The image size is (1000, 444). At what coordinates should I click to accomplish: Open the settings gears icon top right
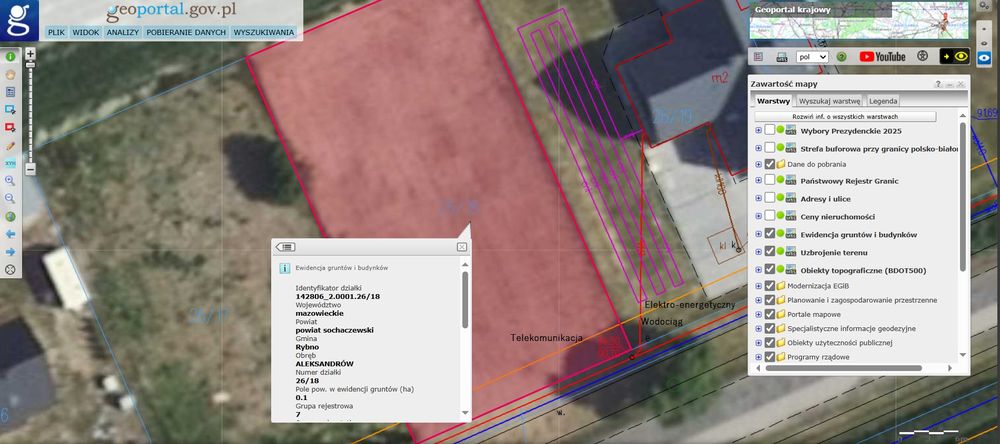[x=985, y=6]
